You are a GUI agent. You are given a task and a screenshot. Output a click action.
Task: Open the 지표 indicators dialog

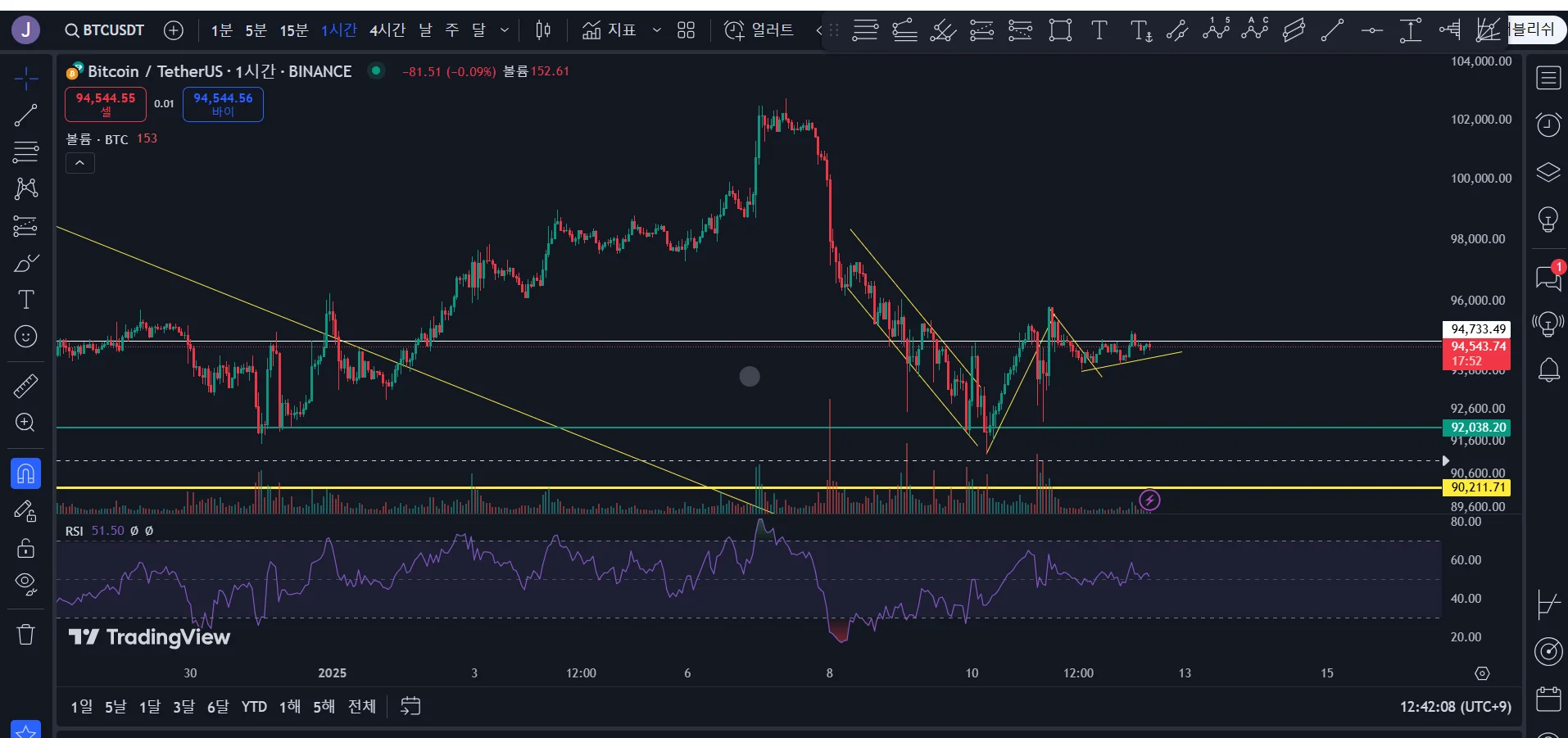click(609, 30)
